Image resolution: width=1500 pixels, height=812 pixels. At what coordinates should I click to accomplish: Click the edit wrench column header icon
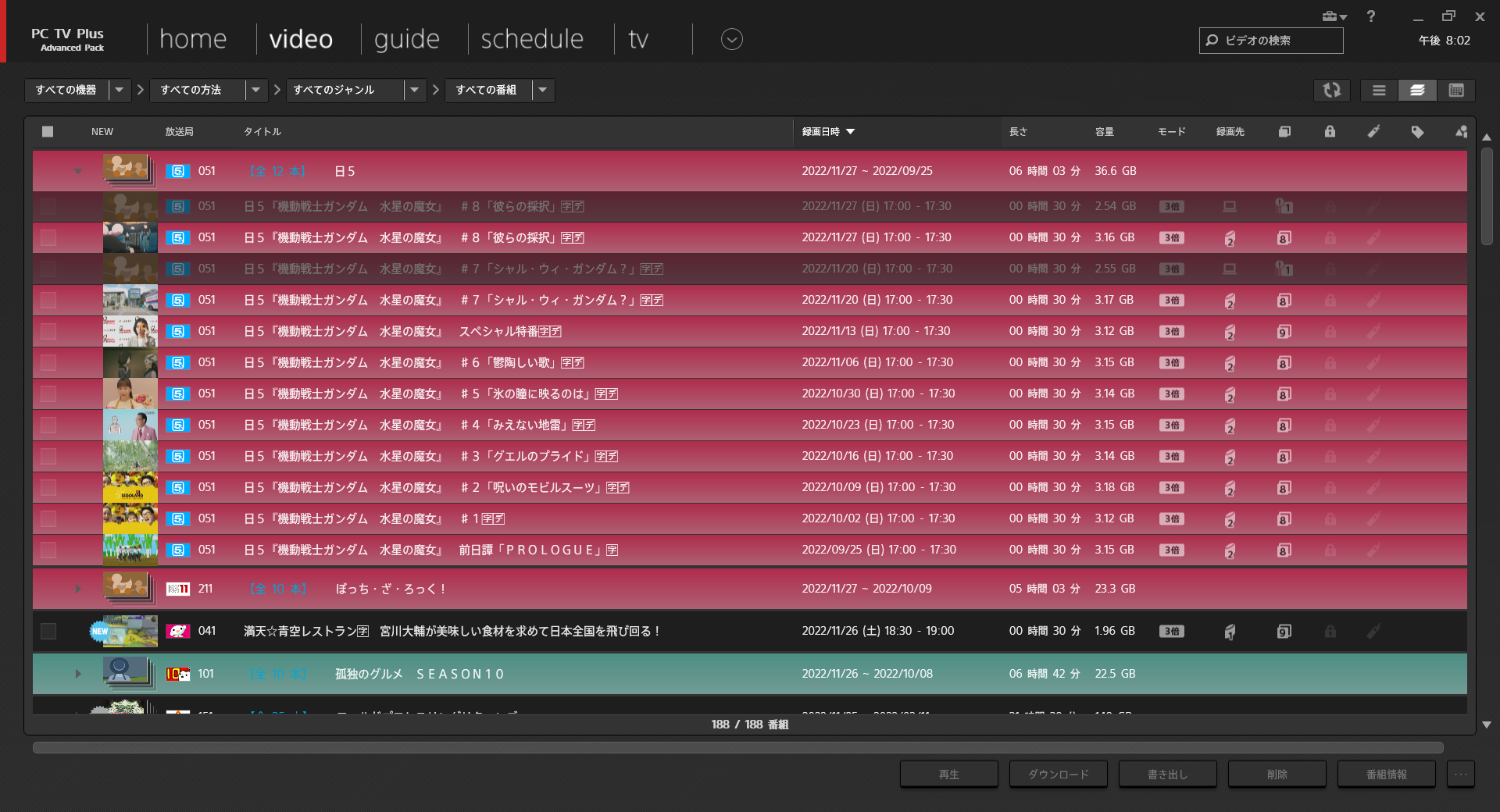point(1373,132)
